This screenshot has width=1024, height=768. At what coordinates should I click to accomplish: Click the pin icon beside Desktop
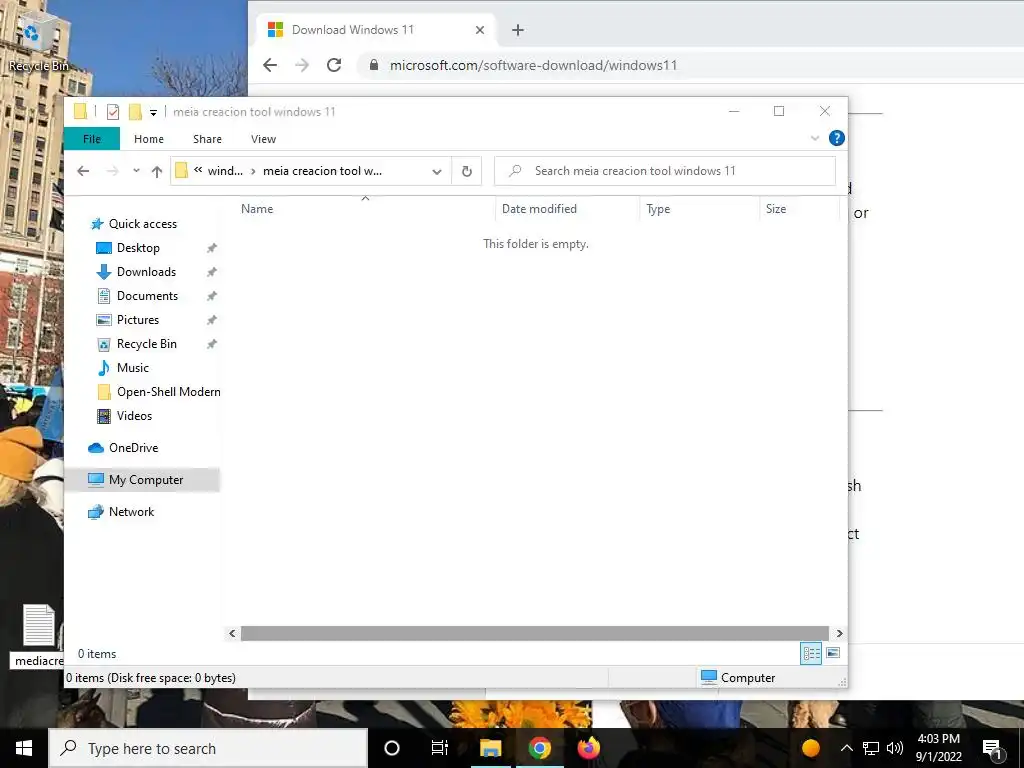click(x=212, y=248)
